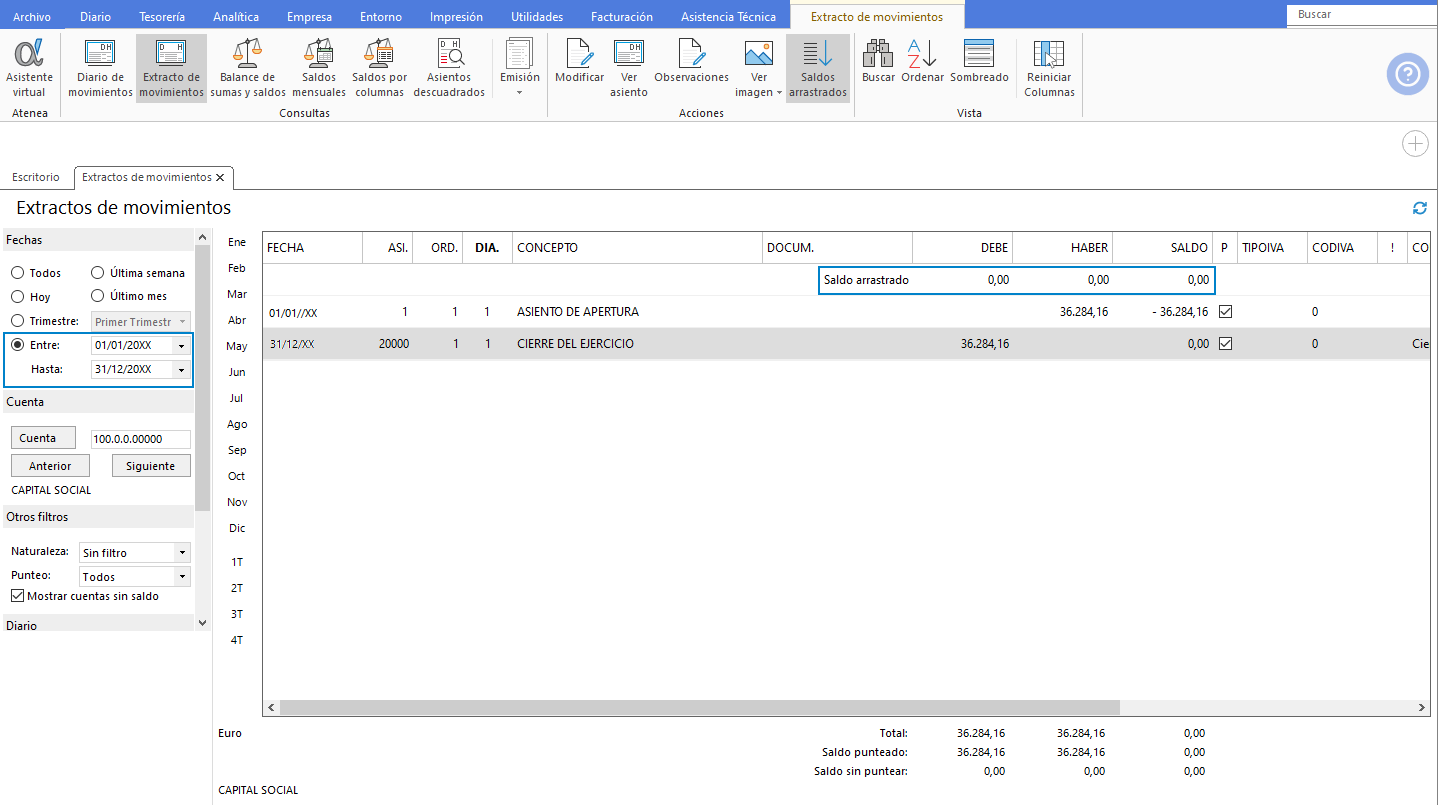The image size is (1438, 805).
Task: Toggle Saldos arrastrados
Action: (x=818, y=68)
